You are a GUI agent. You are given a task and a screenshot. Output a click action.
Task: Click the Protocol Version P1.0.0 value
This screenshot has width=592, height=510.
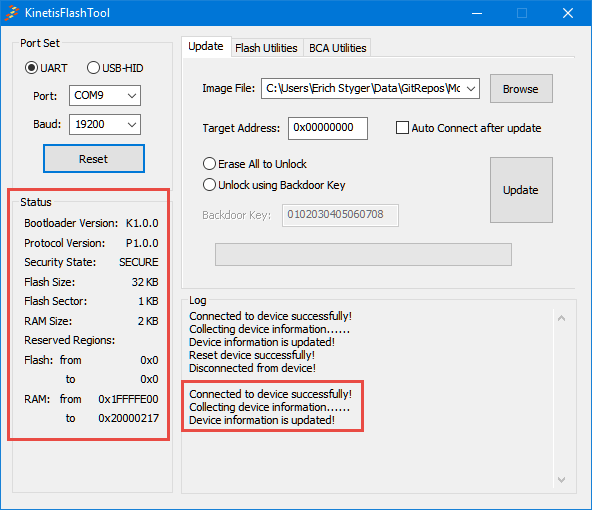click(x=142, y=243)
